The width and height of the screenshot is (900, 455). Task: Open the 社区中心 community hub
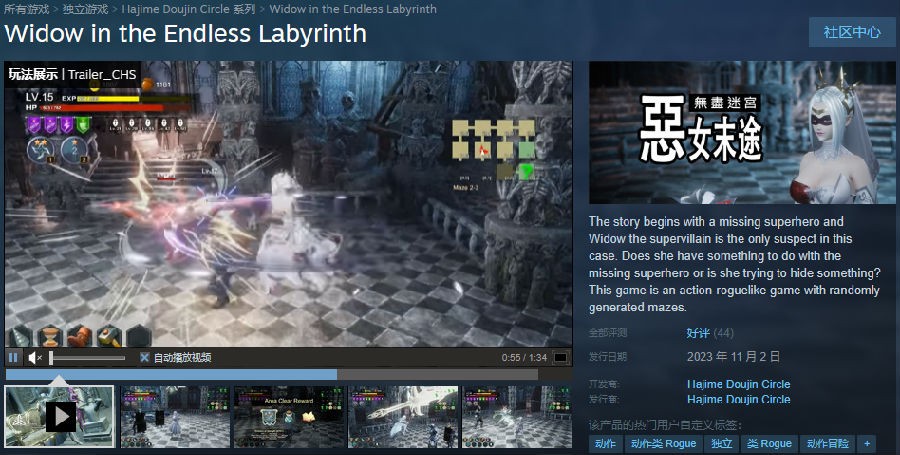(852, 32)
